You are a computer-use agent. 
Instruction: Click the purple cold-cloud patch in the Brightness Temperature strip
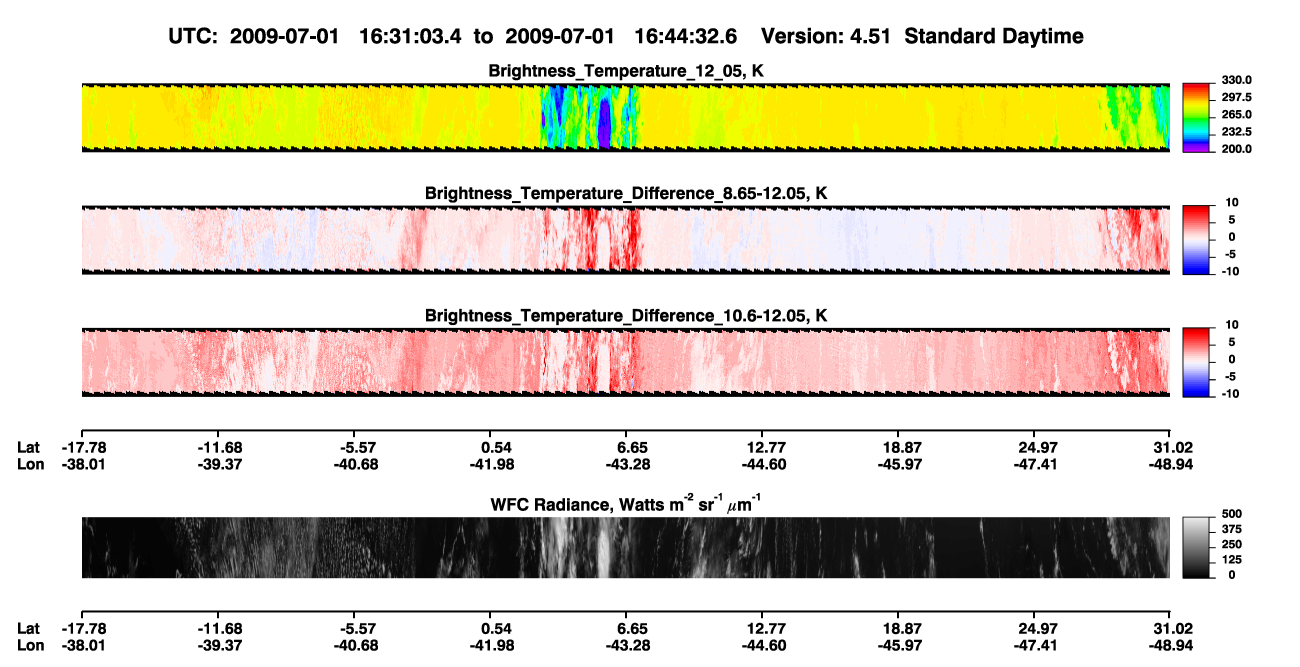[604, 122]
